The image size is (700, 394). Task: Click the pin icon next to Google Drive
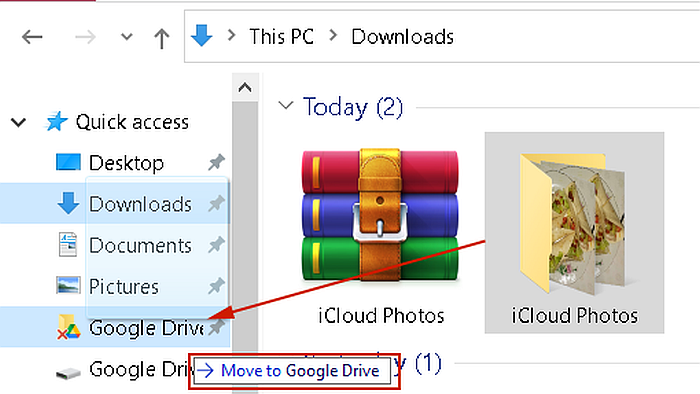click(x=217, y=328)
